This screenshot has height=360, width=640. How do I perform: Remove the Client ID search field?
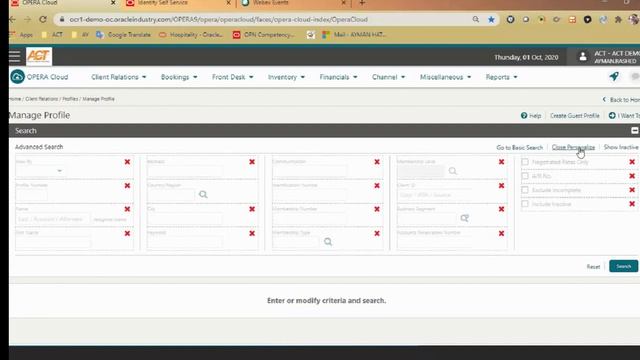tap(501, 186)
